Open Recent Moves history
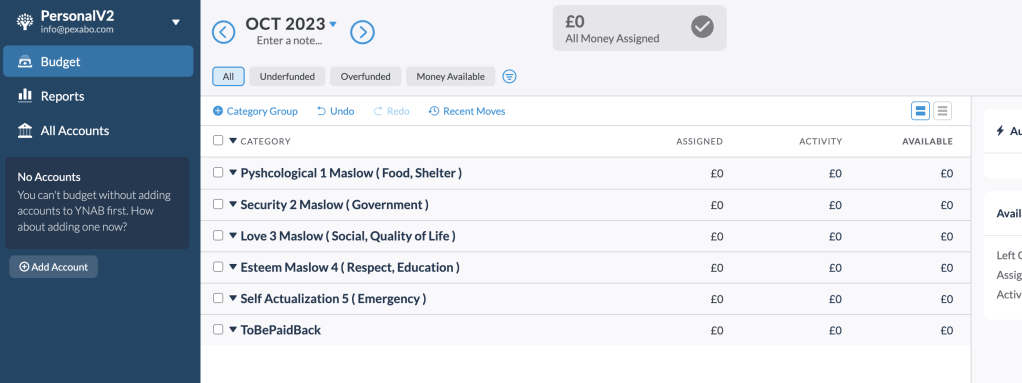The height and width of the screenshot is (383, 1022). click(x=467, y=111)
